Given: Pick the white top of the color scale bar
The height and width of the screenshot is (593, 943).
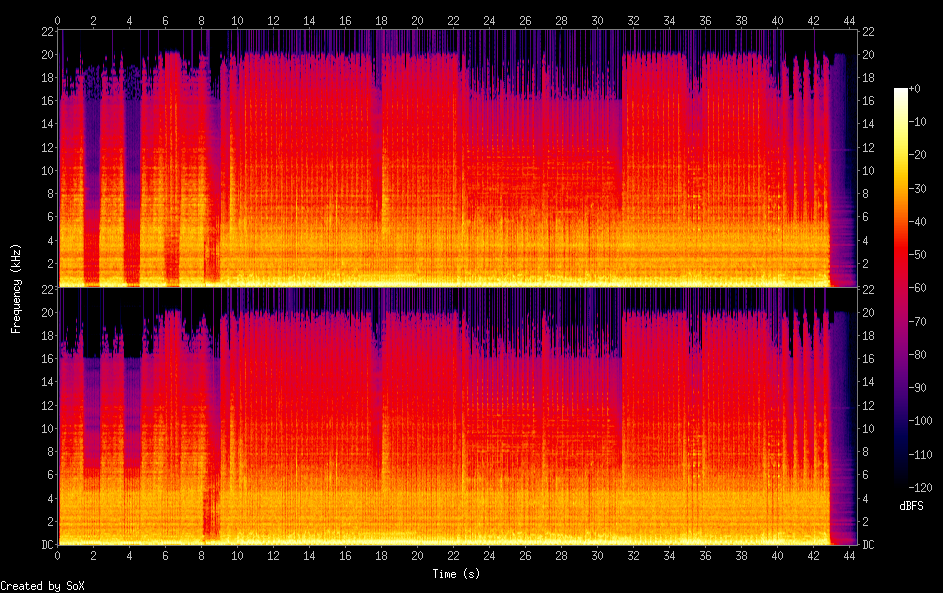Looking at the screenshot, I should [x=901, y=92].
